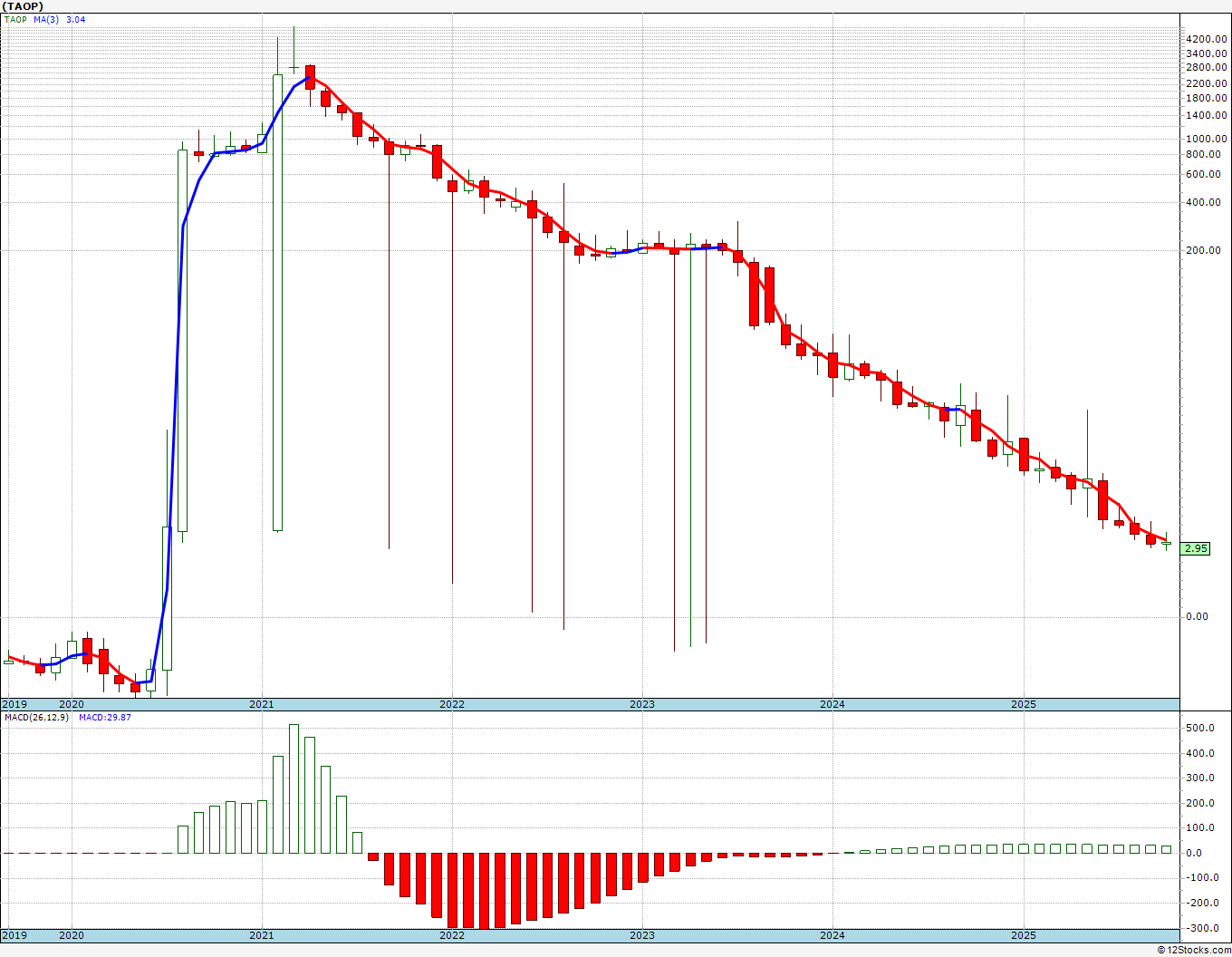Pick 2021 on the MACD panel time axis
Viewport: 1232px width, 957px height.
pyautogui.click(x=261, y=935)
